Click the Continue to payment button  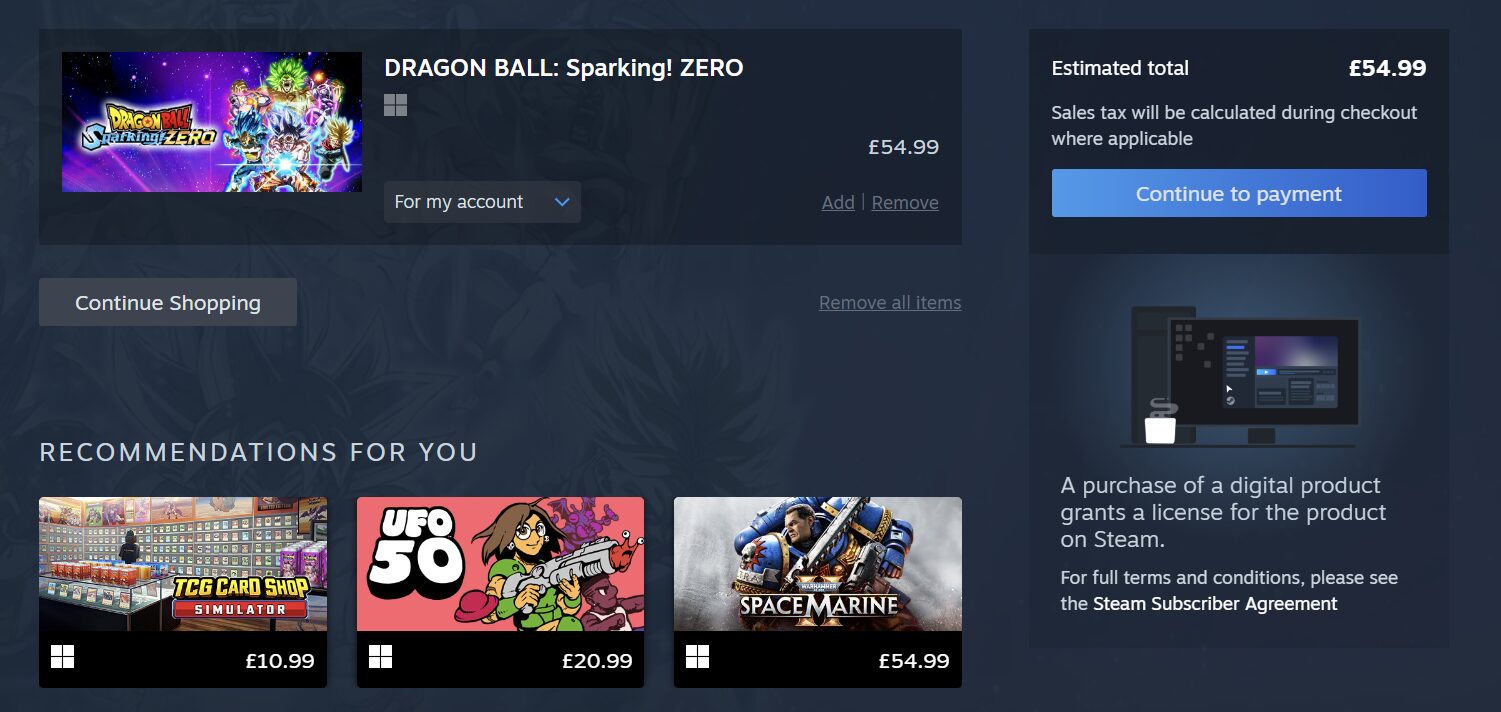1239,193
